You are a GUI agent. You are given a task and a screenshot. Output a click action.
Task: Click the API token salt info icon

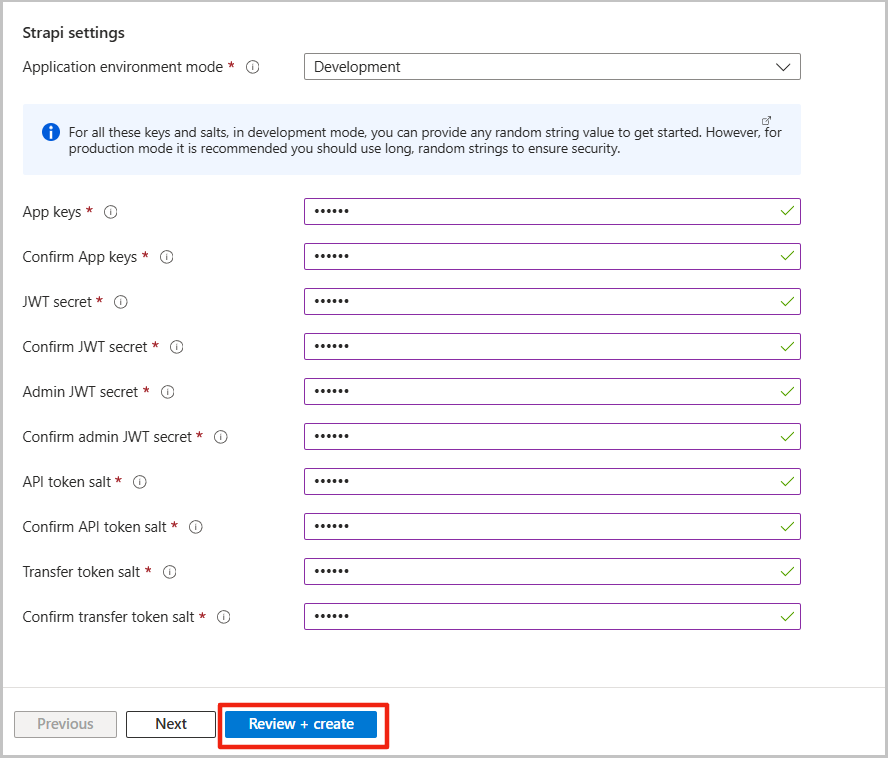point(140,482)
